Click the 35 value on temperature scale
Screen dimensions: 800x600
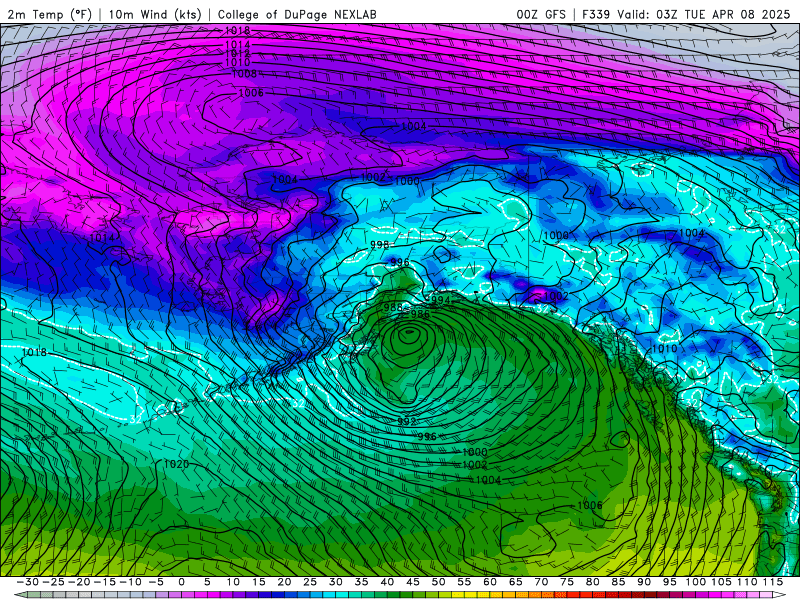coord(361,582)
